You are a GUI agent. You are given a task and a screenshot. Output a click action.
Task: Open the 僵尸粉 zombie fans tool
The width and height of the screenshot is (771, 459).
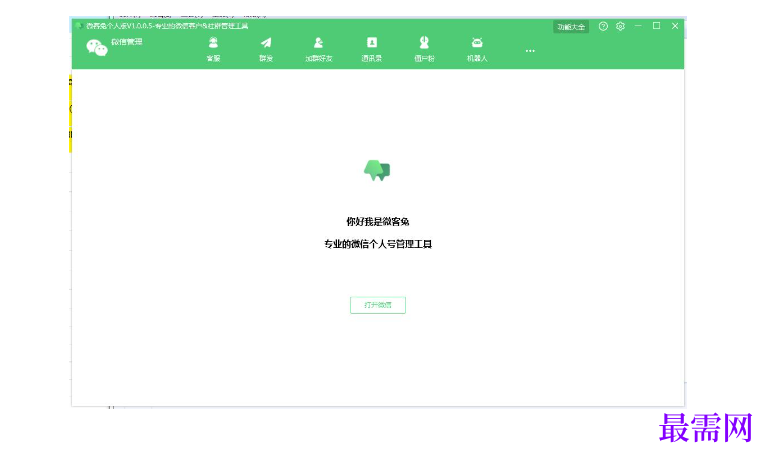(x=424, y=49)
